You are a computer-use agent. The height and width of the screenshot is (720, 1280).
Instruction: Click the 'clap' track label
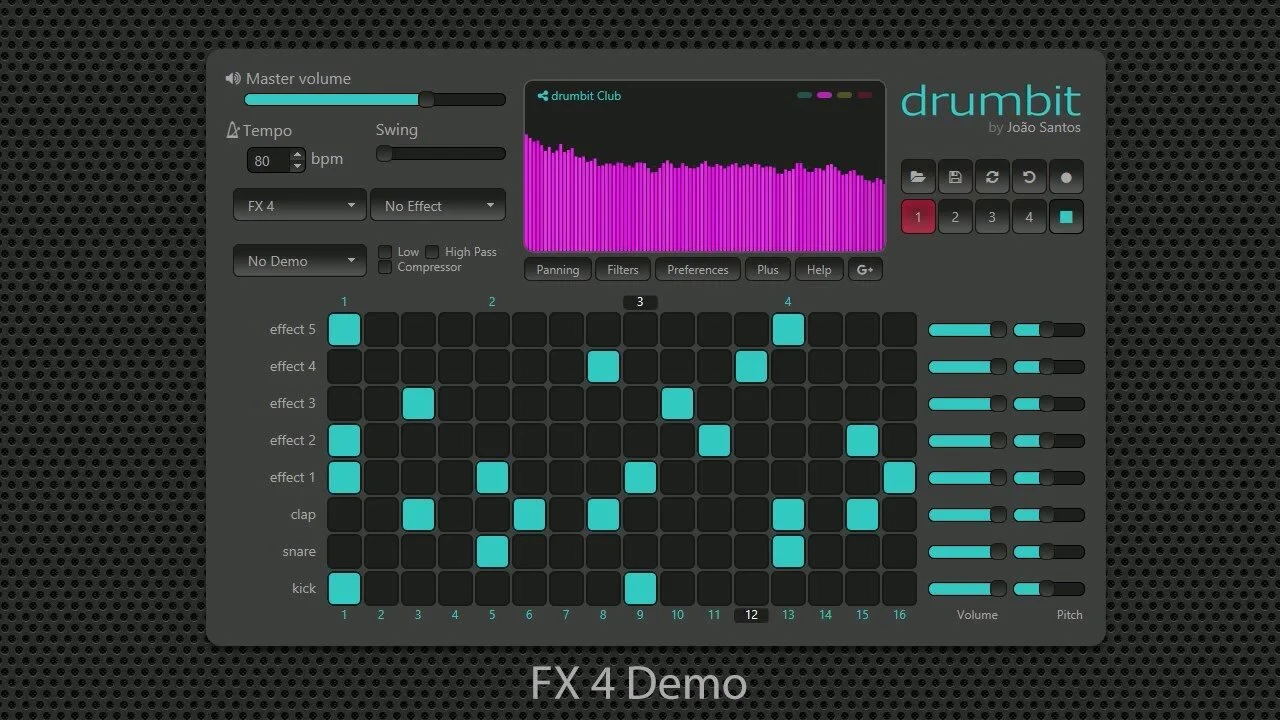(x=303, y=514)
